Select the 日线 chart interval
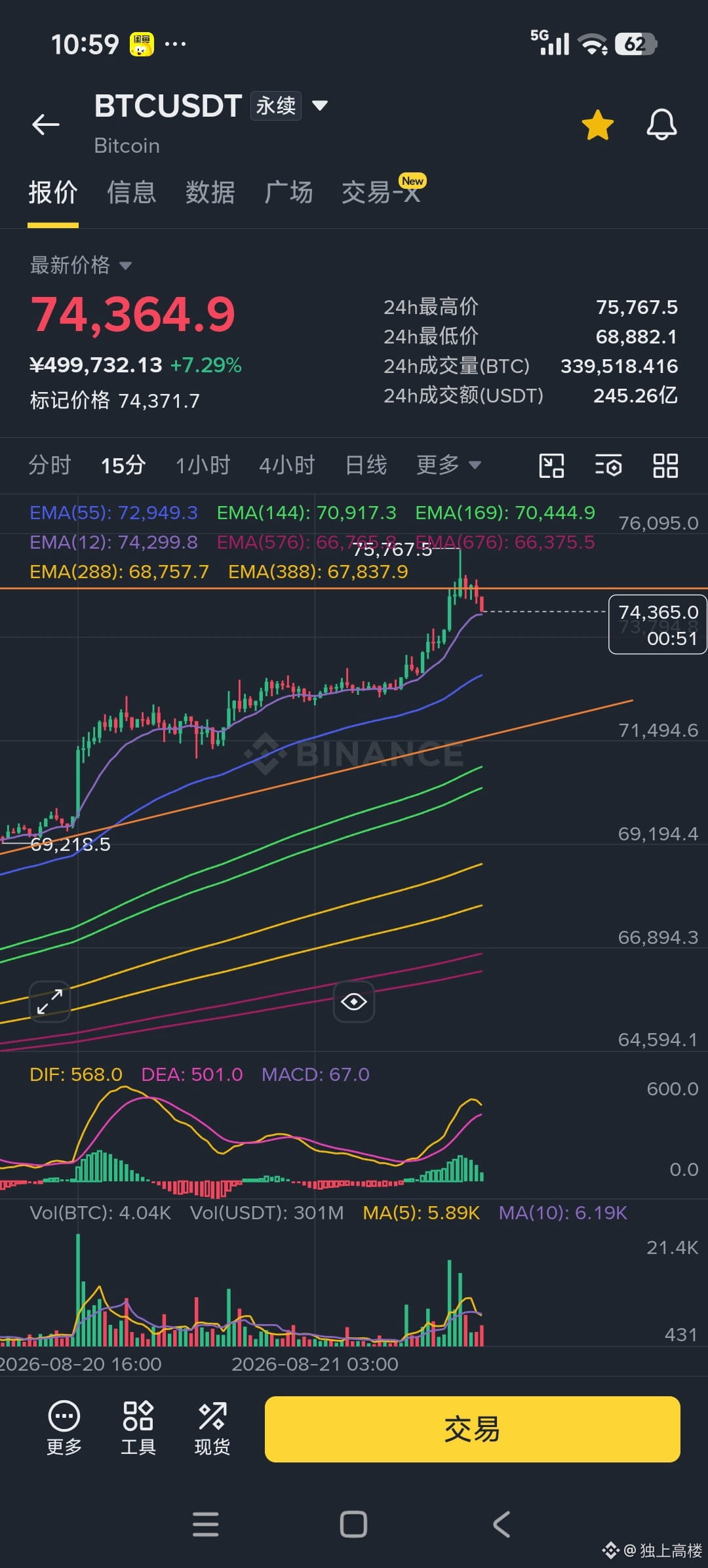This screenshot has height=1568, width=708. (366, 465)
